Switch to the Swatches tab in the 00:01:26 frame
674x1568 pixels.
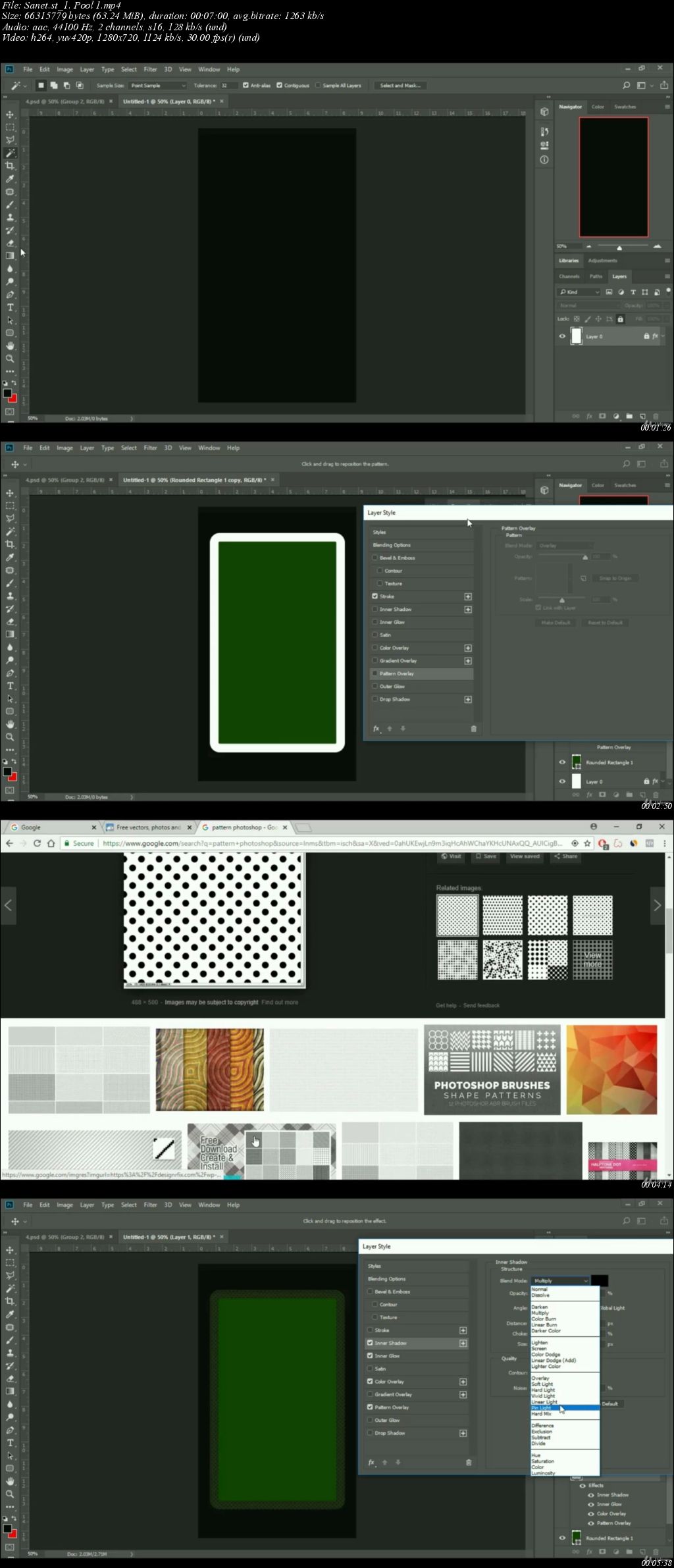click(625, 107)
